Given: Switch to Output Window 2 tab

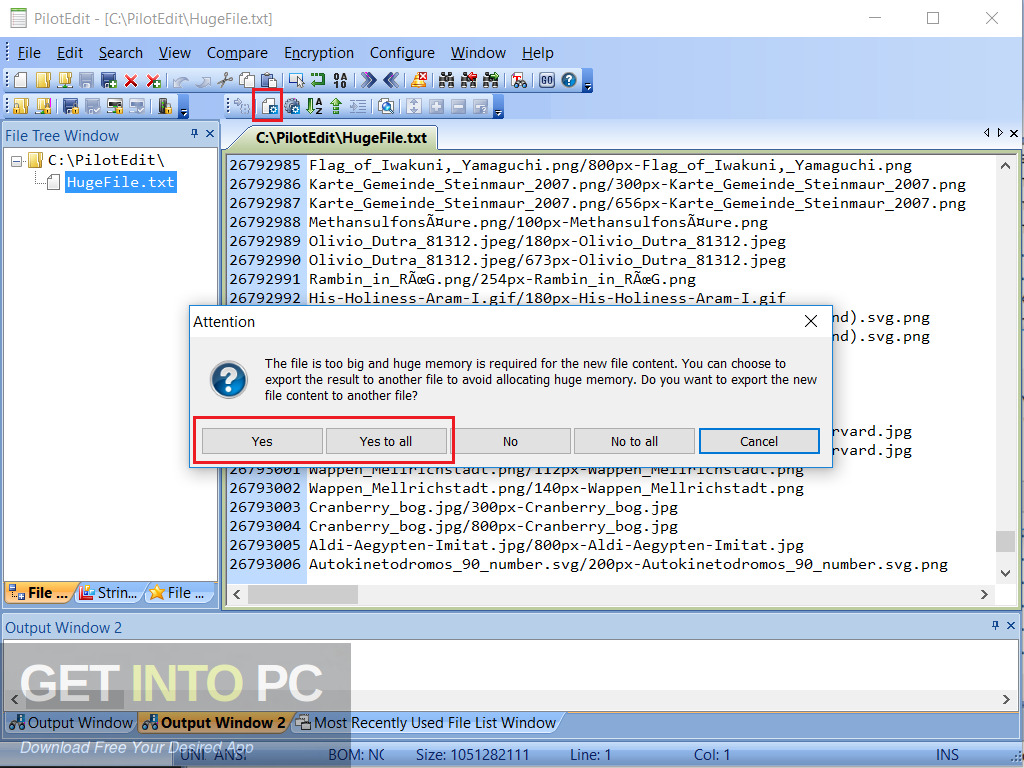Looking at the screenshot, I should [x=214, y=723].
